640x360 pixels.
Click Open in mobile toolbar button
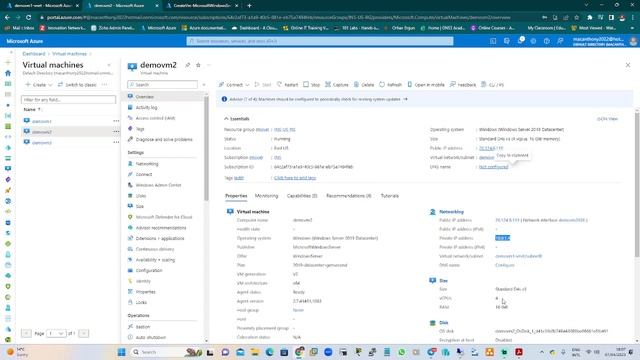tap(426, 84)
